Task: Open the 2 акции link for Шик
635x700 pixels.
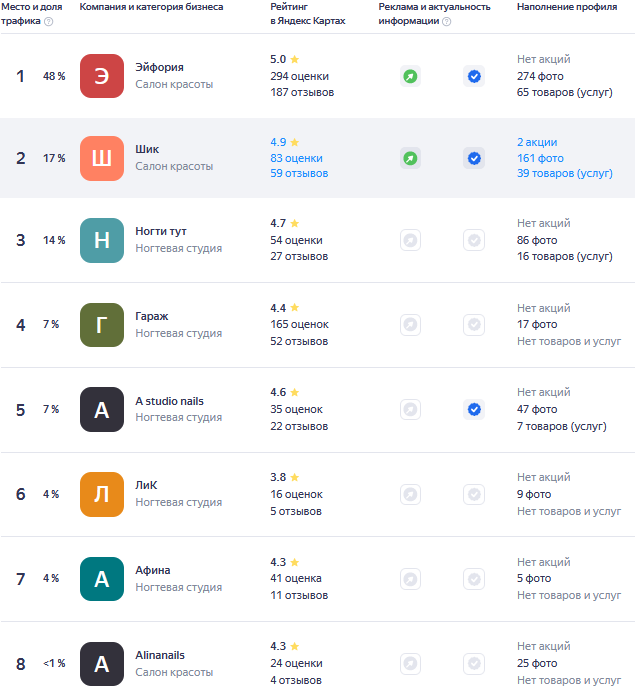Action: [x=537, y=142]
